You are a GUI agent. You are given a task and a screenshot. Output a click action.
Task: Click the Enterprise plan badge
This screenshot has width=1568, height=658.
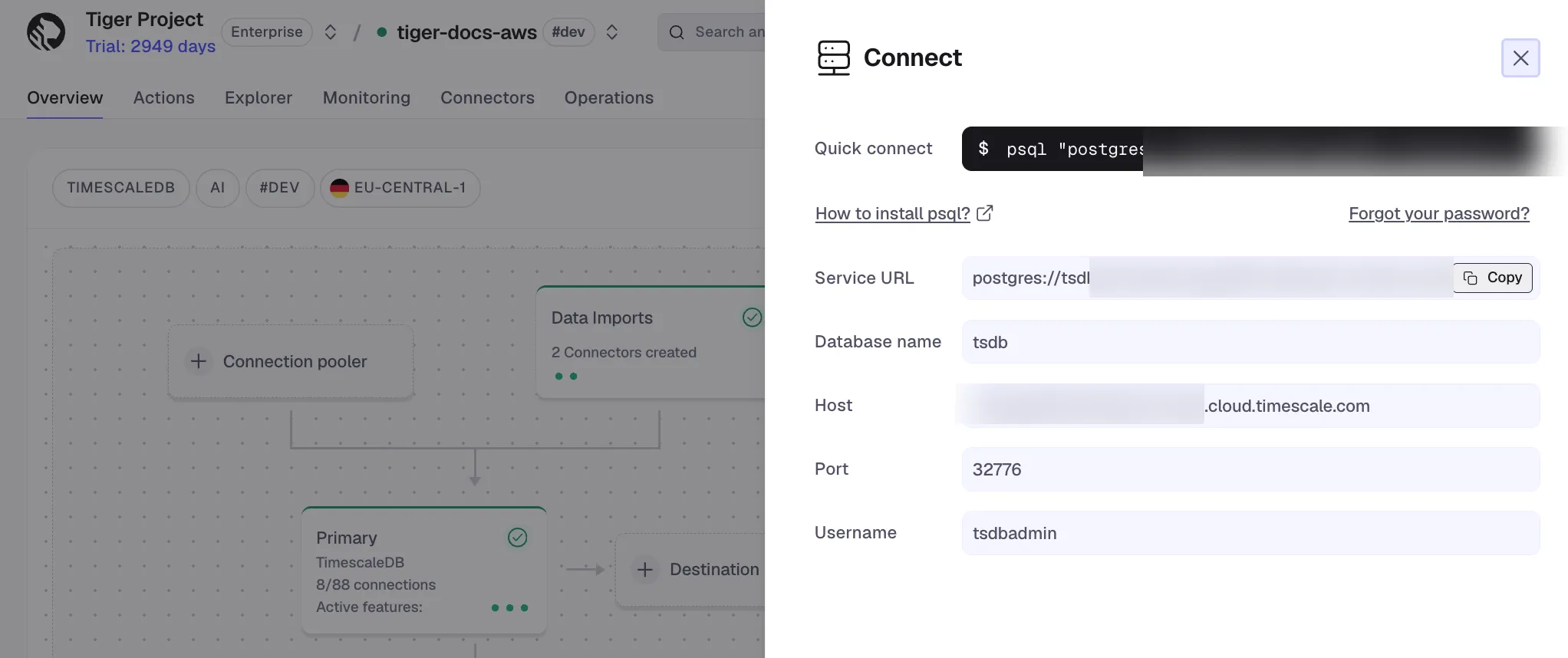coord(267,32)
